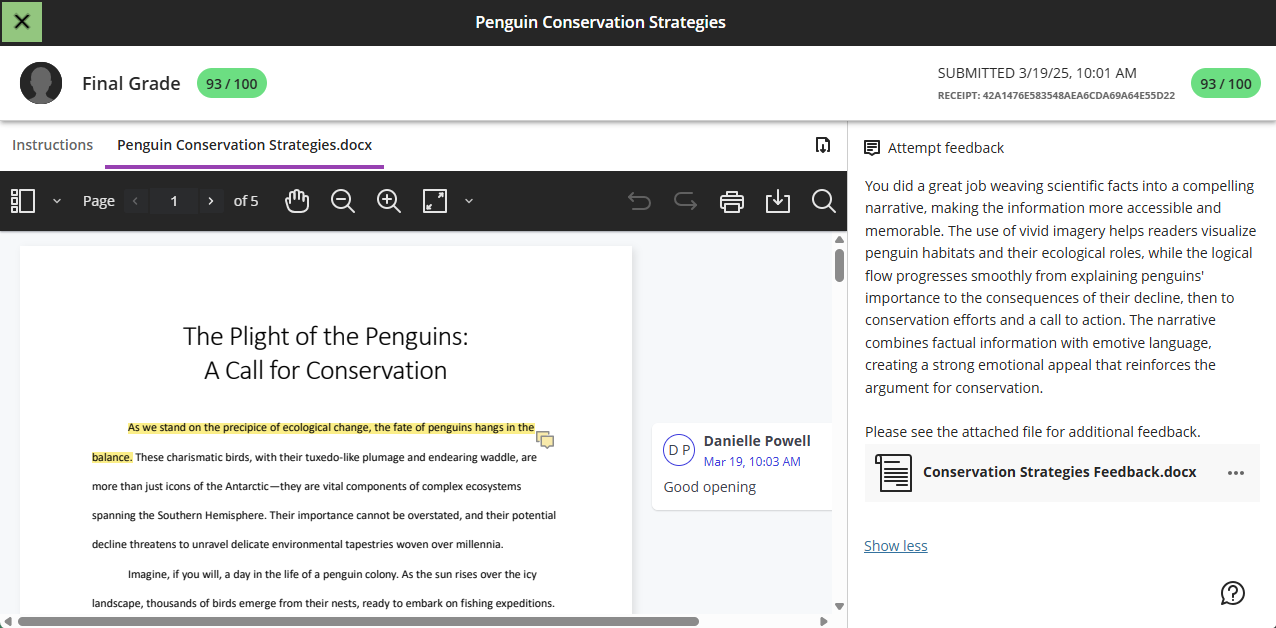This screenshot has height=628, width=1276.
Task: Zoom in on the document
Action: coord(389,201)
